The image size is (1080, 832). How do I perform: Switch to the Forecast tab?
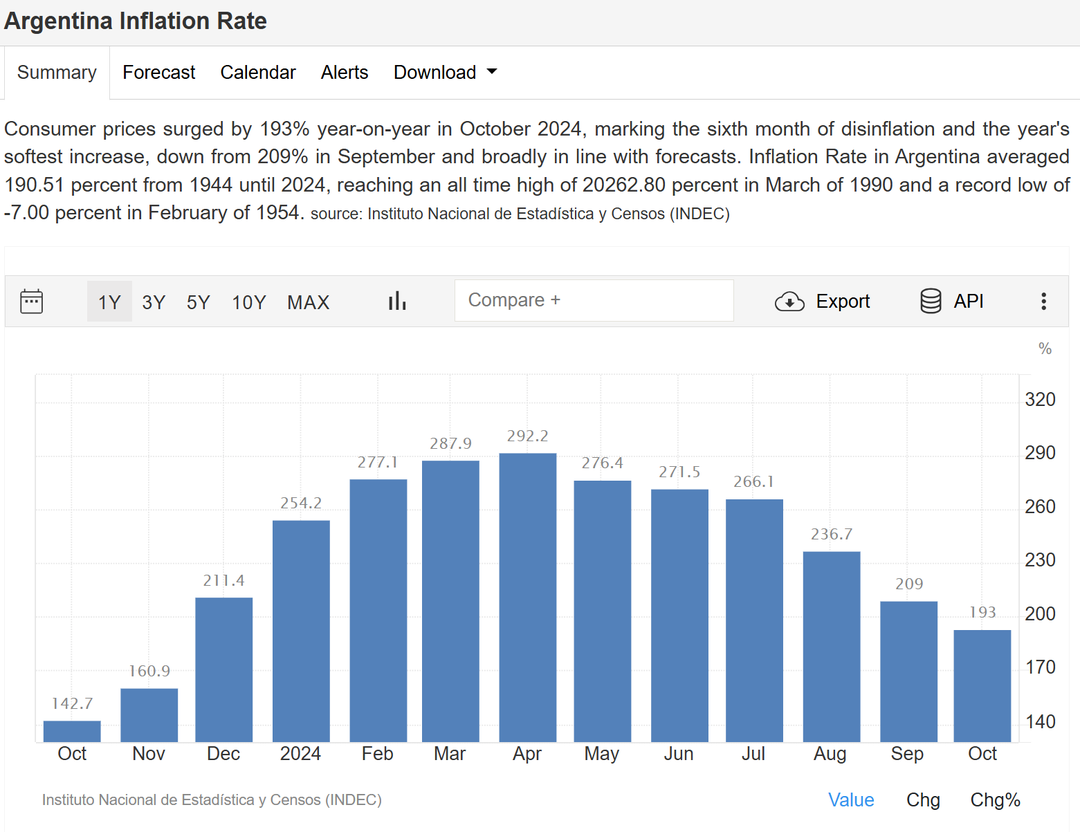pos(159,72)
